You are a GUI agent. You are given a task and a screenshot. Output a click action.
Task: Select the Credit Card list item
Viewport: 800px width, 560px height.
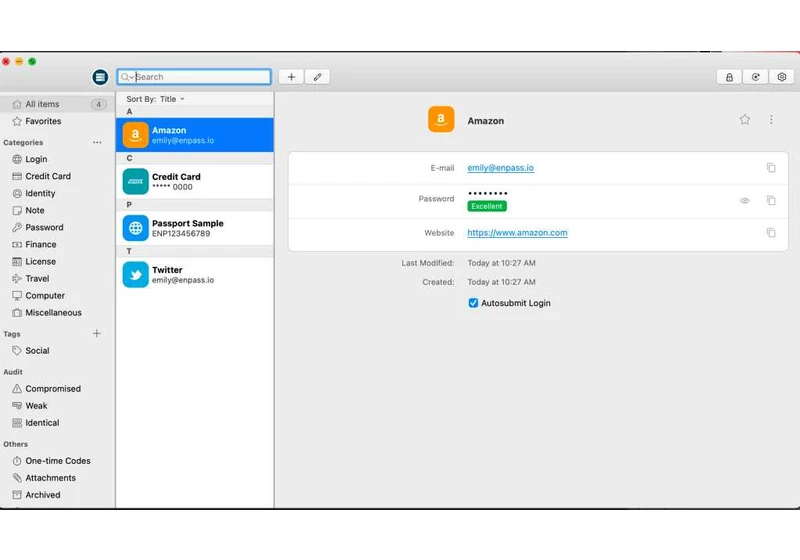tap(195, 182)
